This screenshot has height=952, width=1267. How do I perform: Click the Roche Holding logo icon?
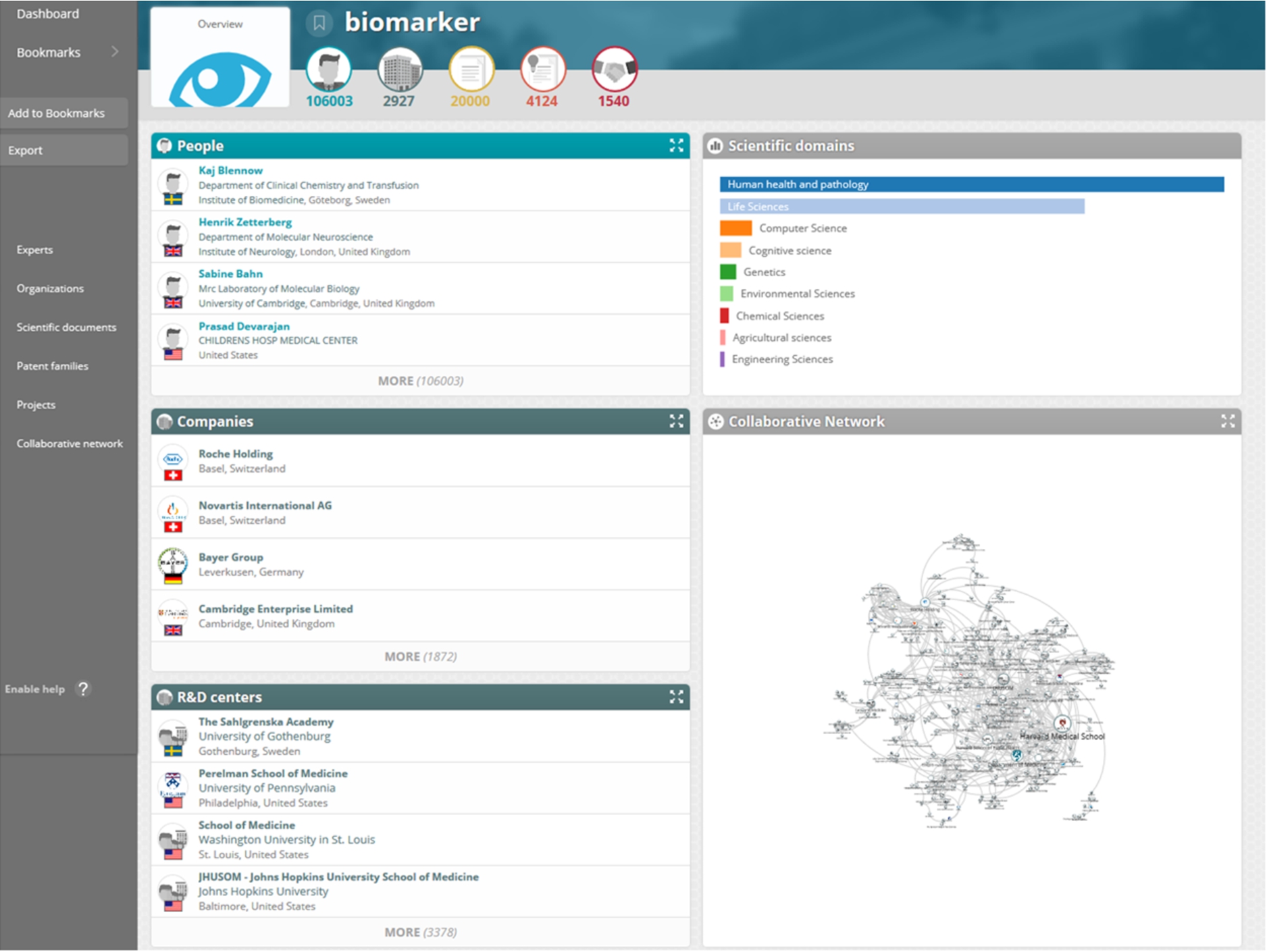pos(173,462)
